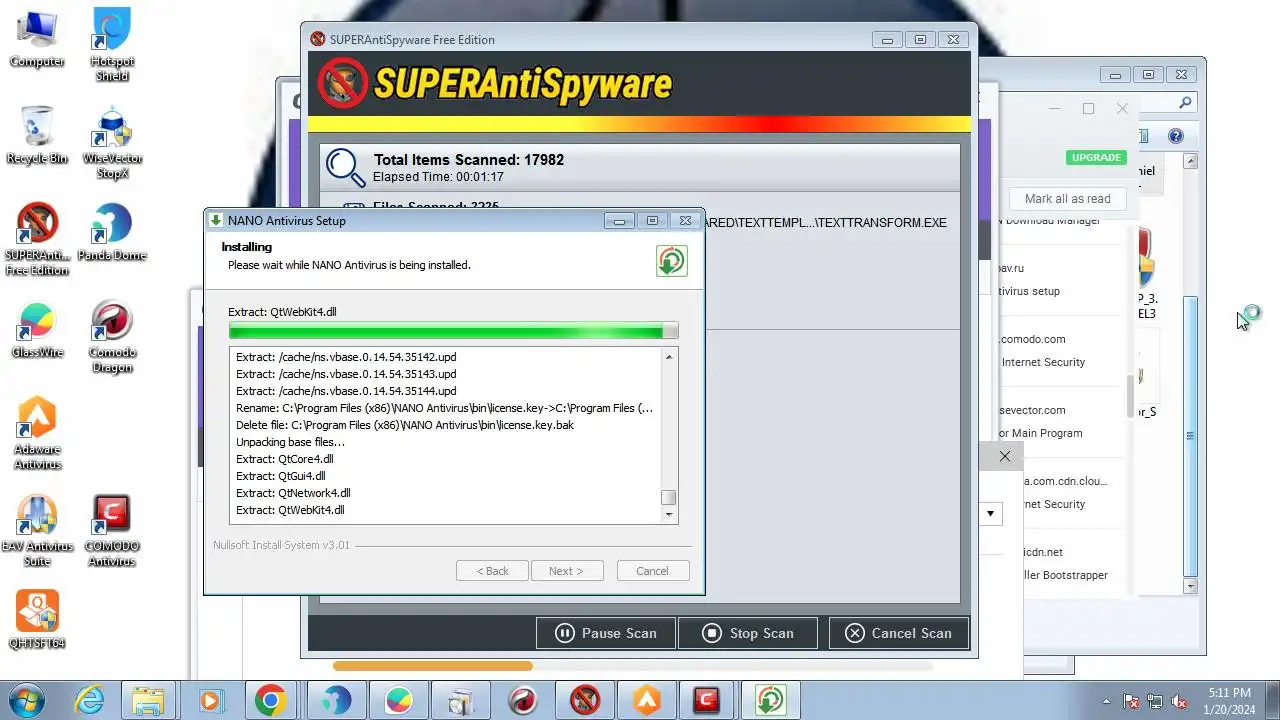Switch to COMODO Antivirus taskbar item
1280x720 pixels.
708,701
